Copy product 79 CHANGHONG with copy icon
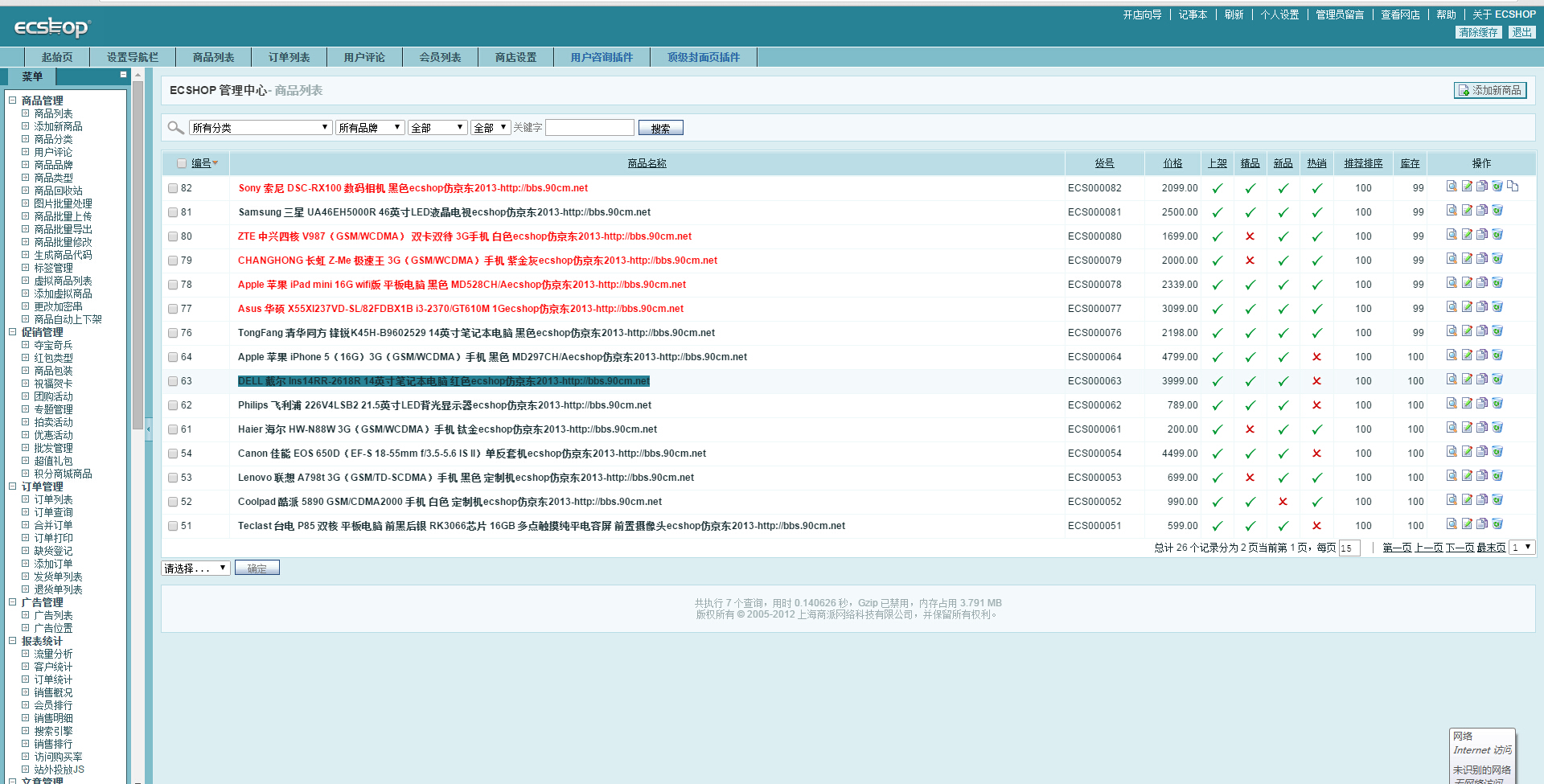The height and width of the screenshot is (784, 1544). tap(1482, 258)
